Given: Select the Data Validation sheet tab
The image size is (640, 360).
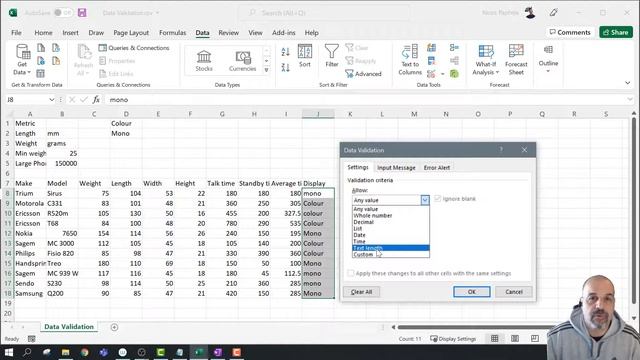Looking at the screenshot, I should point(69,327).
